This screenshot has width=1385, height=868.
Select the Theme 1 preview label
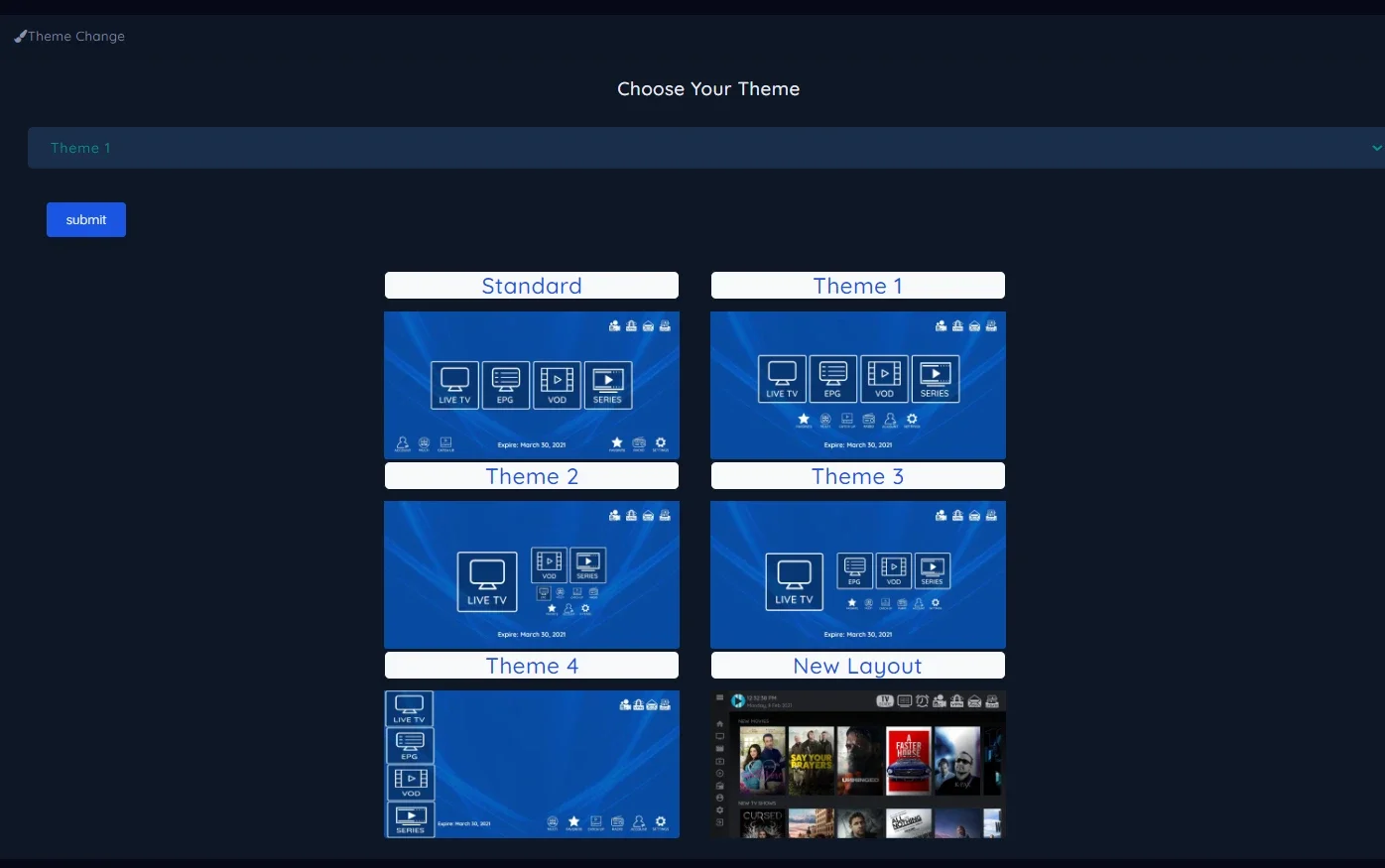click(858, 286)
